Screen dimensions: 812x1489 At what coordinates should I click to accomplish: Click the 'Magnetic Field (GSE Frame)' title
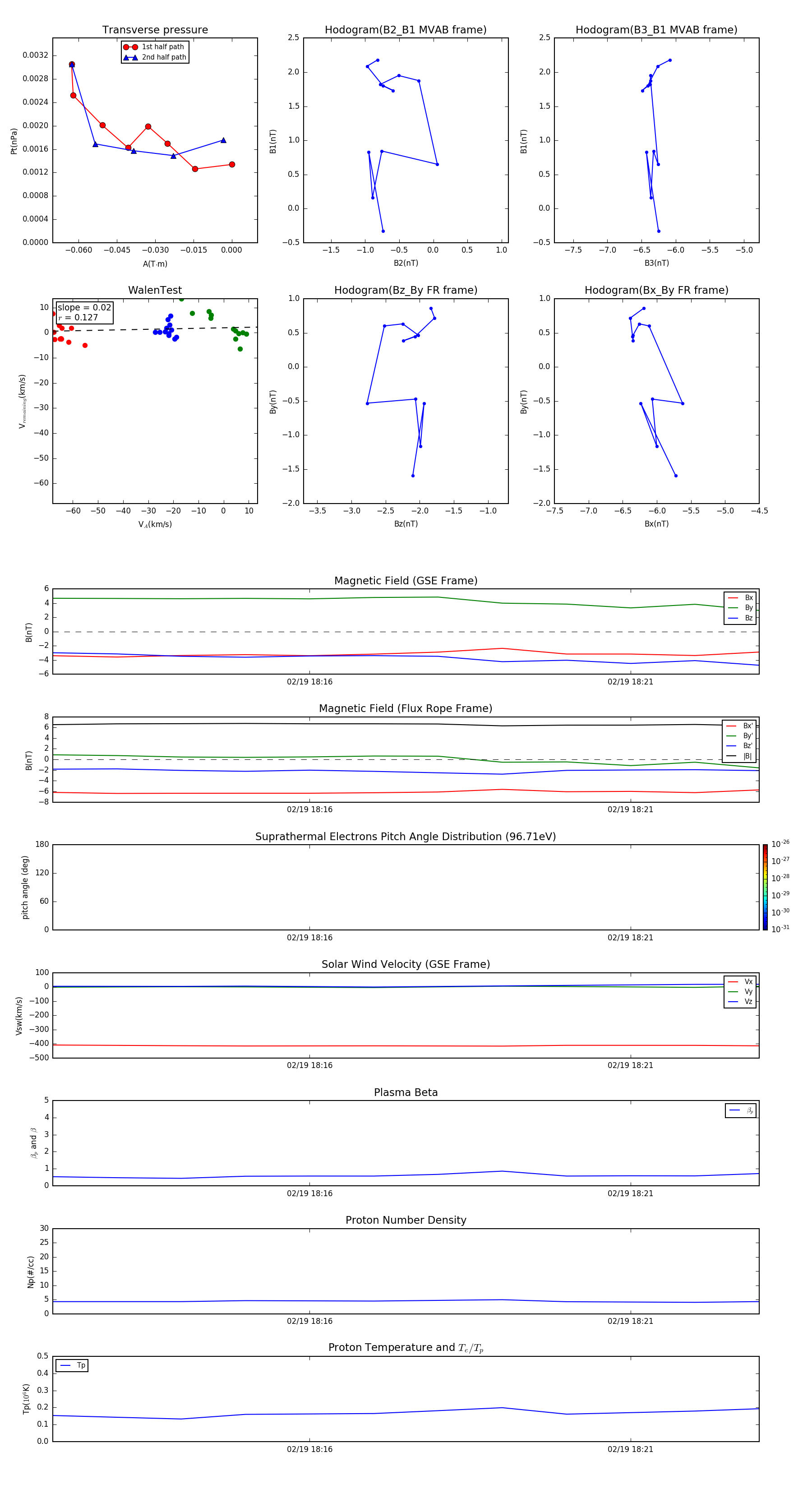[406, 581]
